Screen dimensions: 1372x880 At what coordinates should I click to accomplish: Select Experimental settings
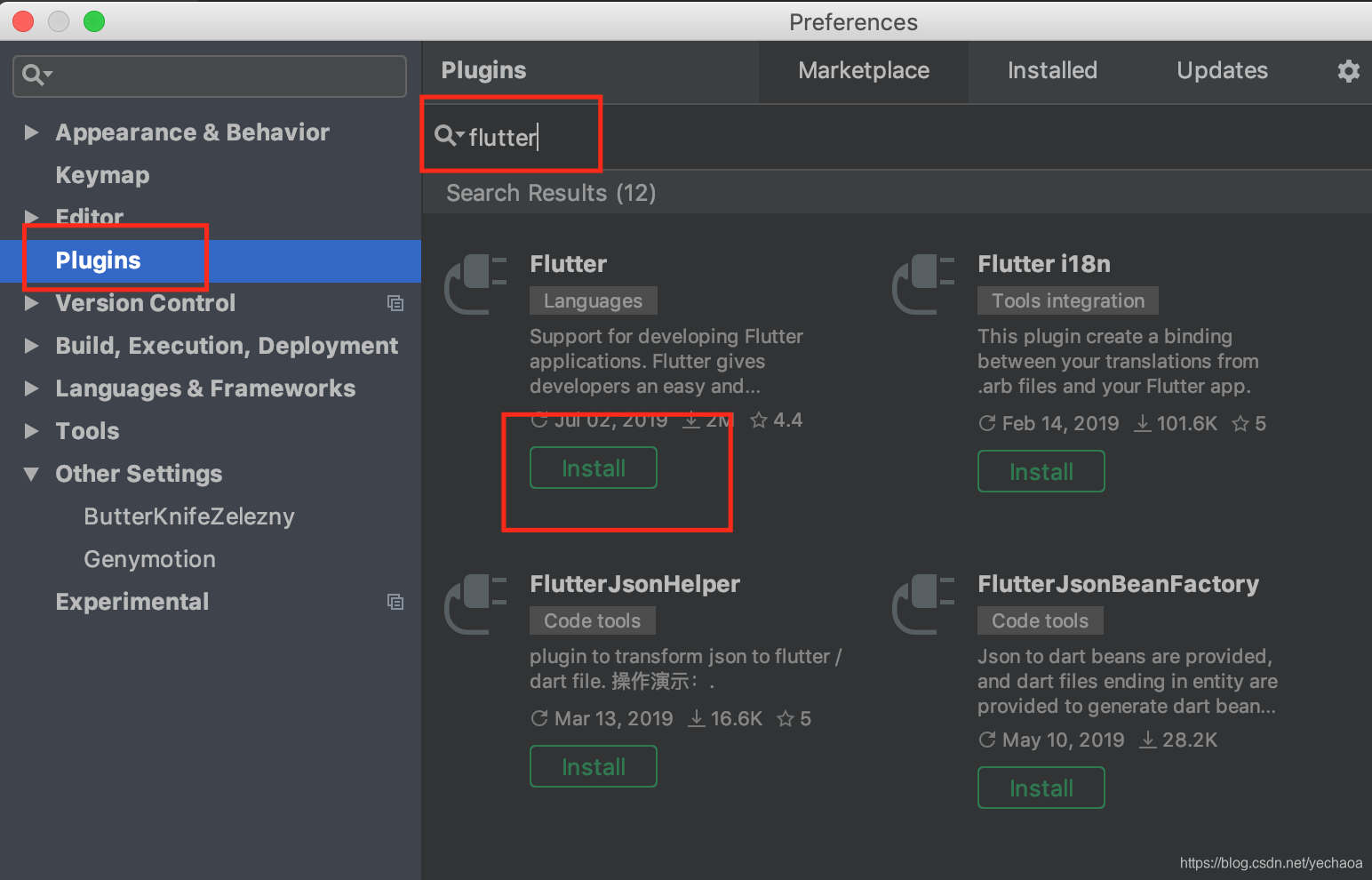(132, 602)
